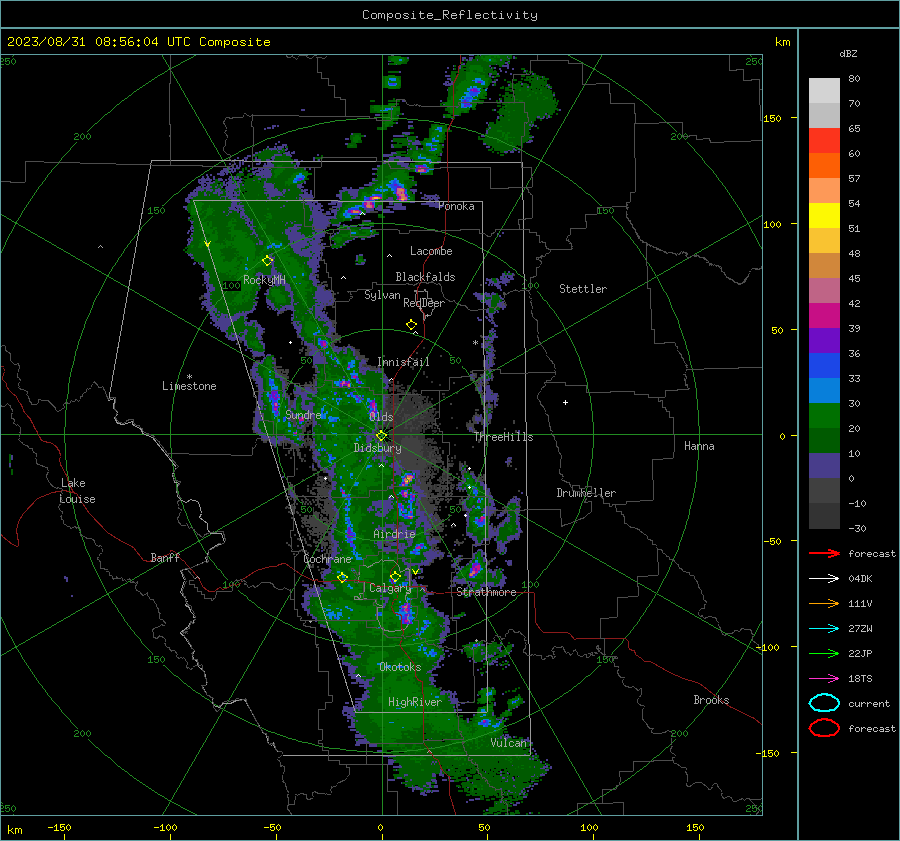Viewport: 900px width, 841px height.
Task: Choose the indigo 10 dBZ color swatch
Action: 824,466
